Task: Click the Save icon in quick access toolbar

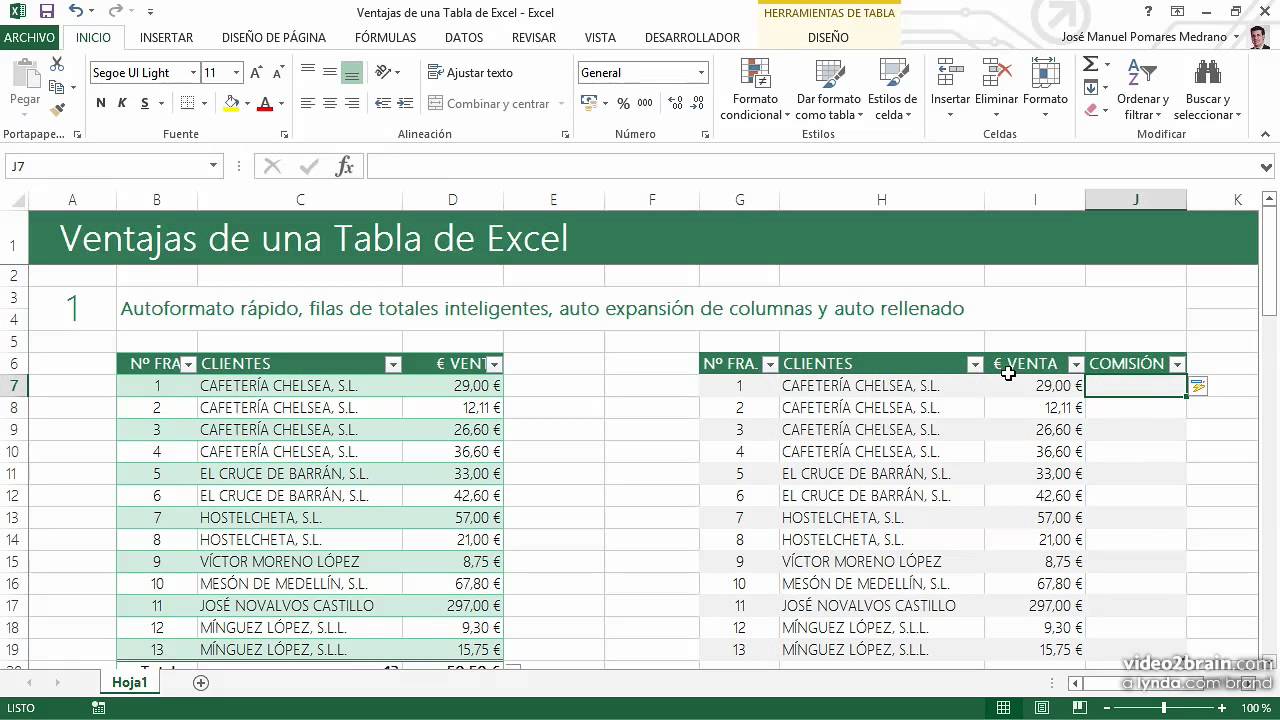Action: coord(47,12)
